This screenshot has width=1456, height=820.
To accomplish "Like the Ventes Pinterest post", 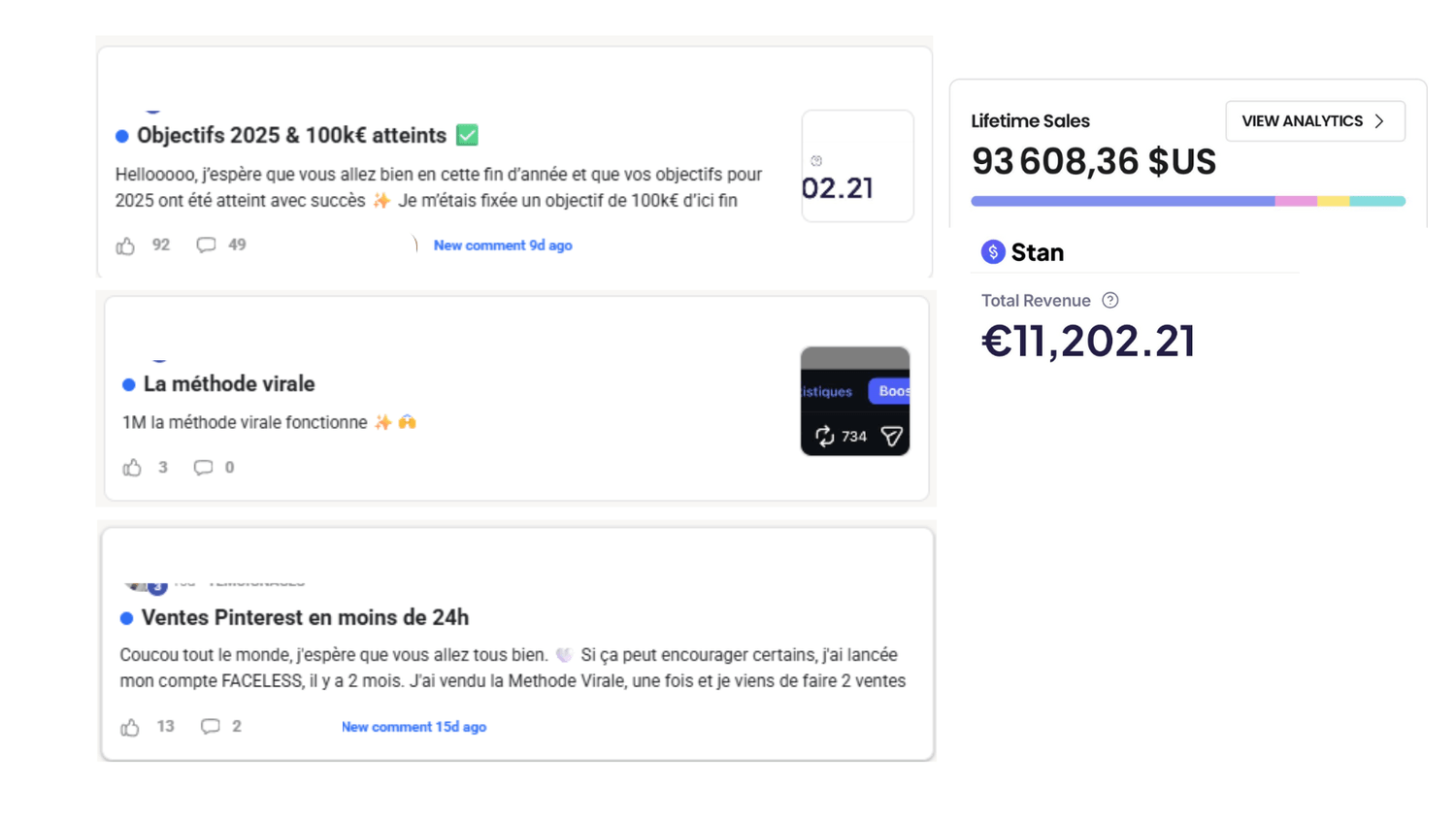I will 131,727.
